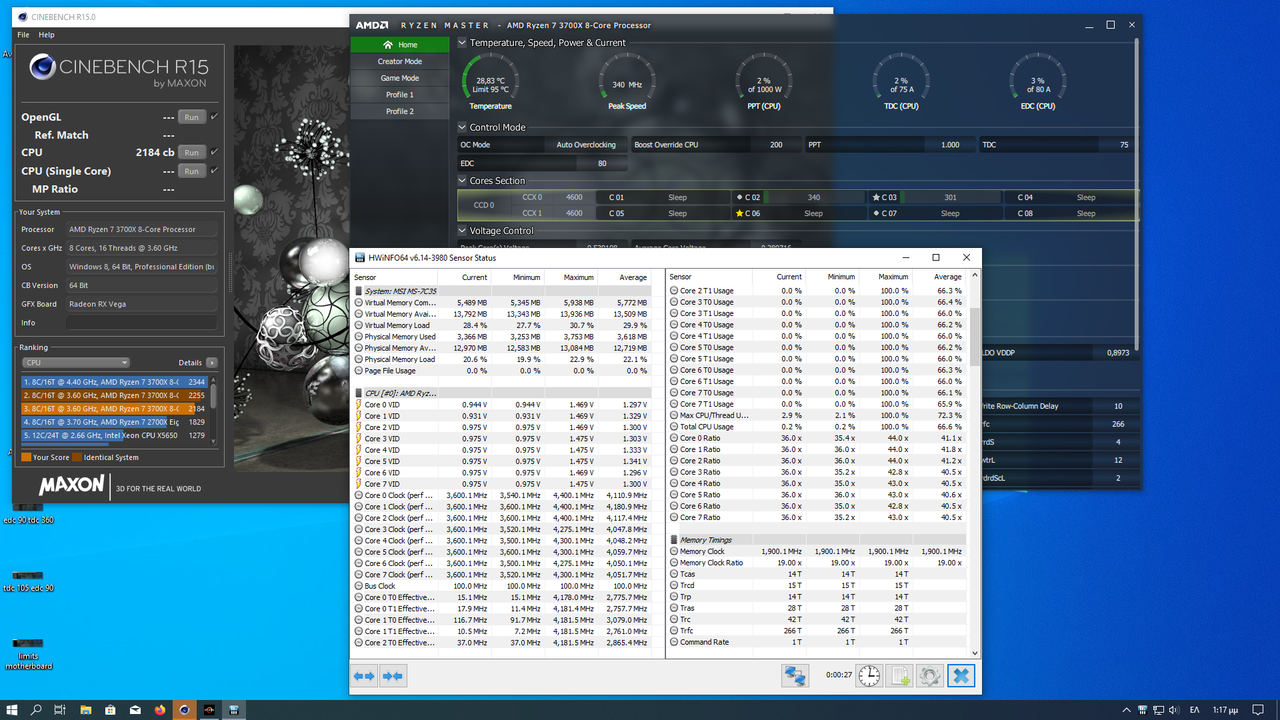Select Ryzen Master Profile 1 tab
Screen dimensions: 1280x720
click(x=400, y=95)
